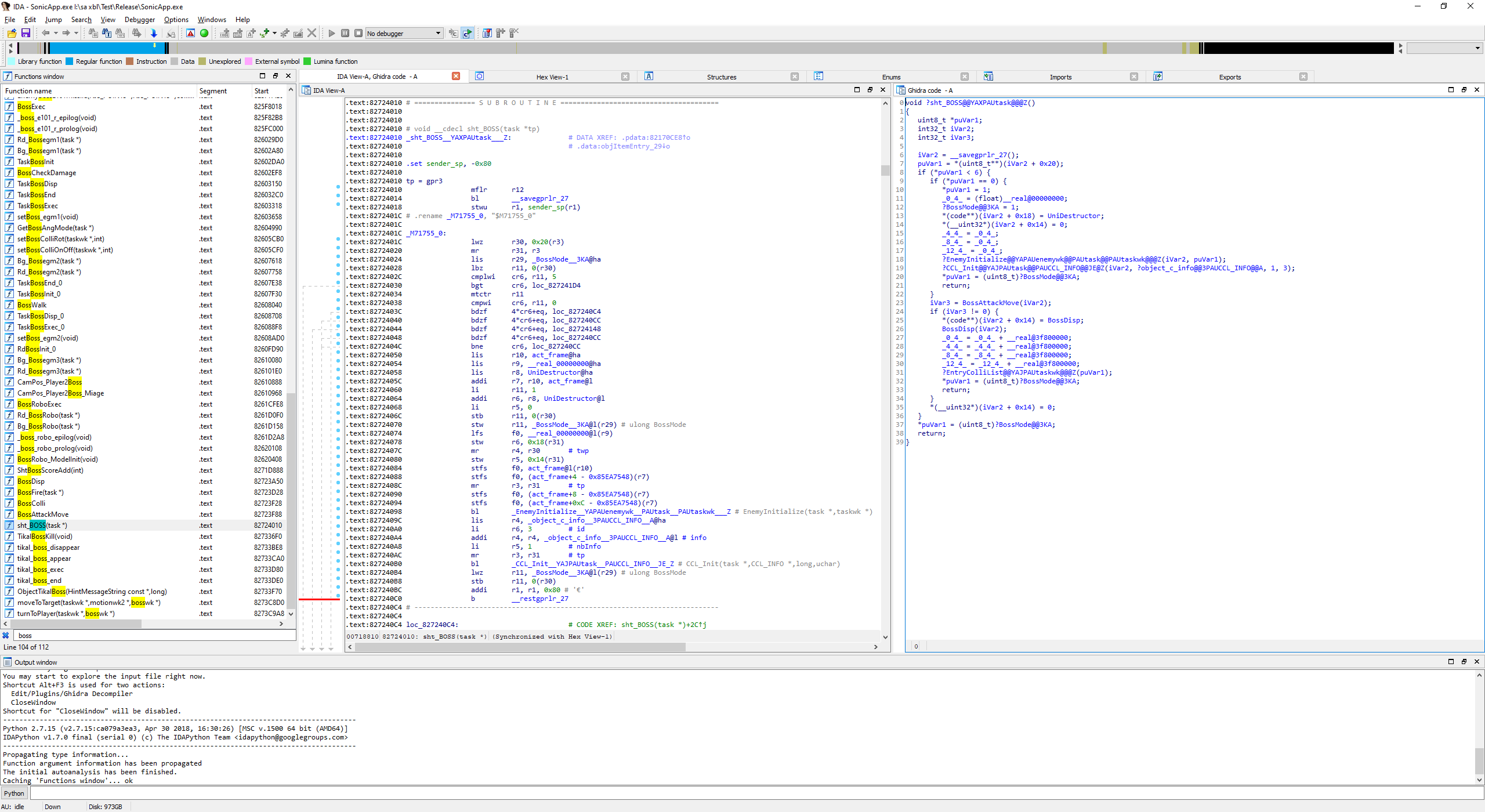
Task: Click the Python interpreter button
Action: tap(15, 793)
